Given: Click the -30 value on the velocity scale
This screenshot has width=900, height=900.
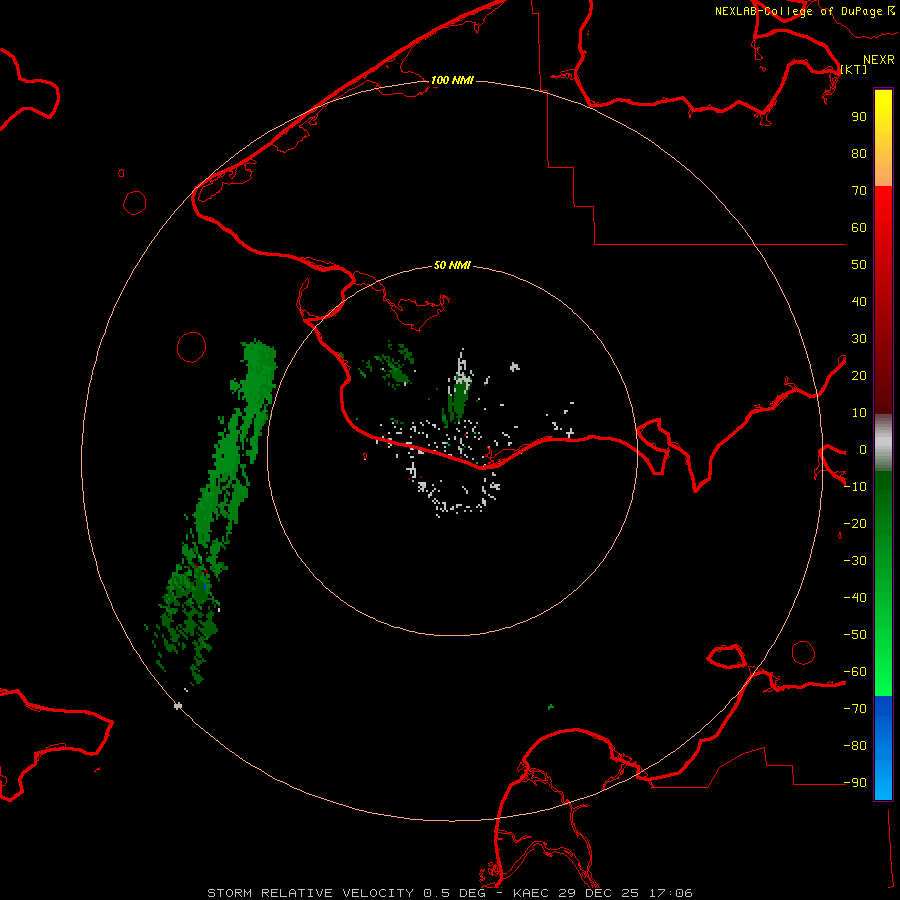Looking at the screenshot, I should click(x=855, y=561).
